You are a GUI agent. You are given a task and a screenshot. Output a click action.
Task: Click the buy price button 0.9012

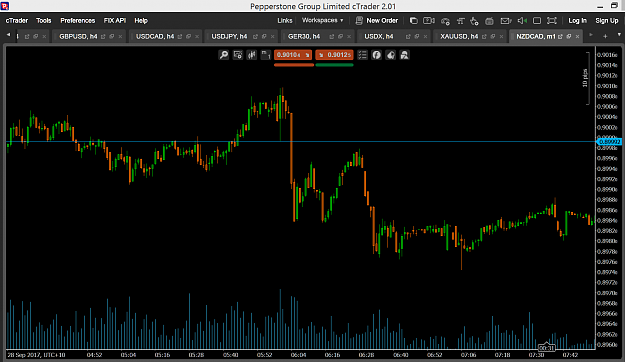click(x=334, y=55)
